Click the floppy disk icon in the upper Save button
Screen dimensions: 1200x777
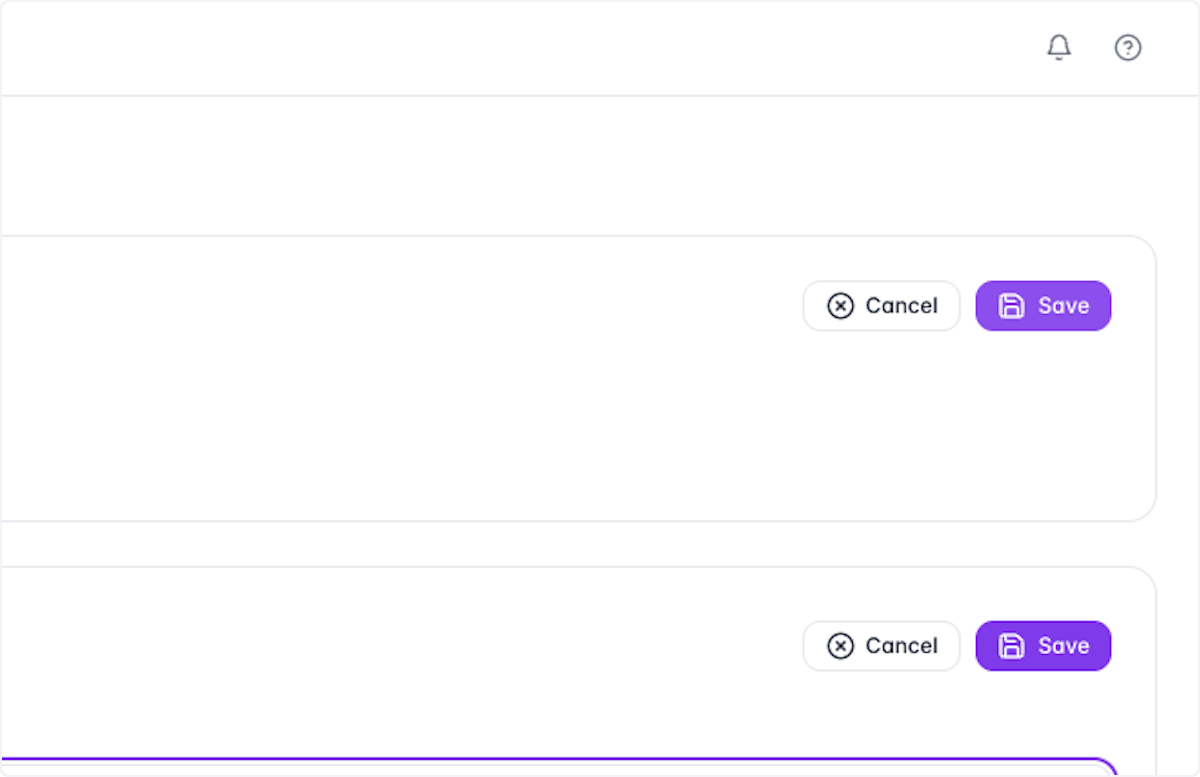(1012, 306)
